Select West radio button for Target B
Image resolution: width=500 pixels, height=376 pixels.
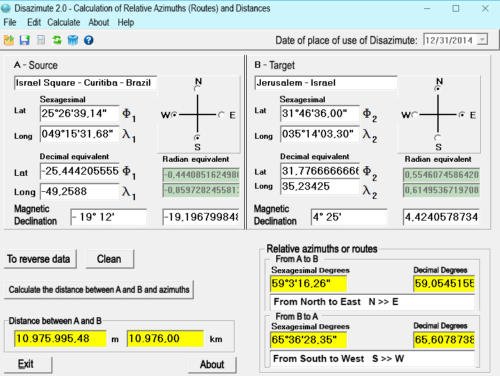pyautogui.click(x=414, y=115)
